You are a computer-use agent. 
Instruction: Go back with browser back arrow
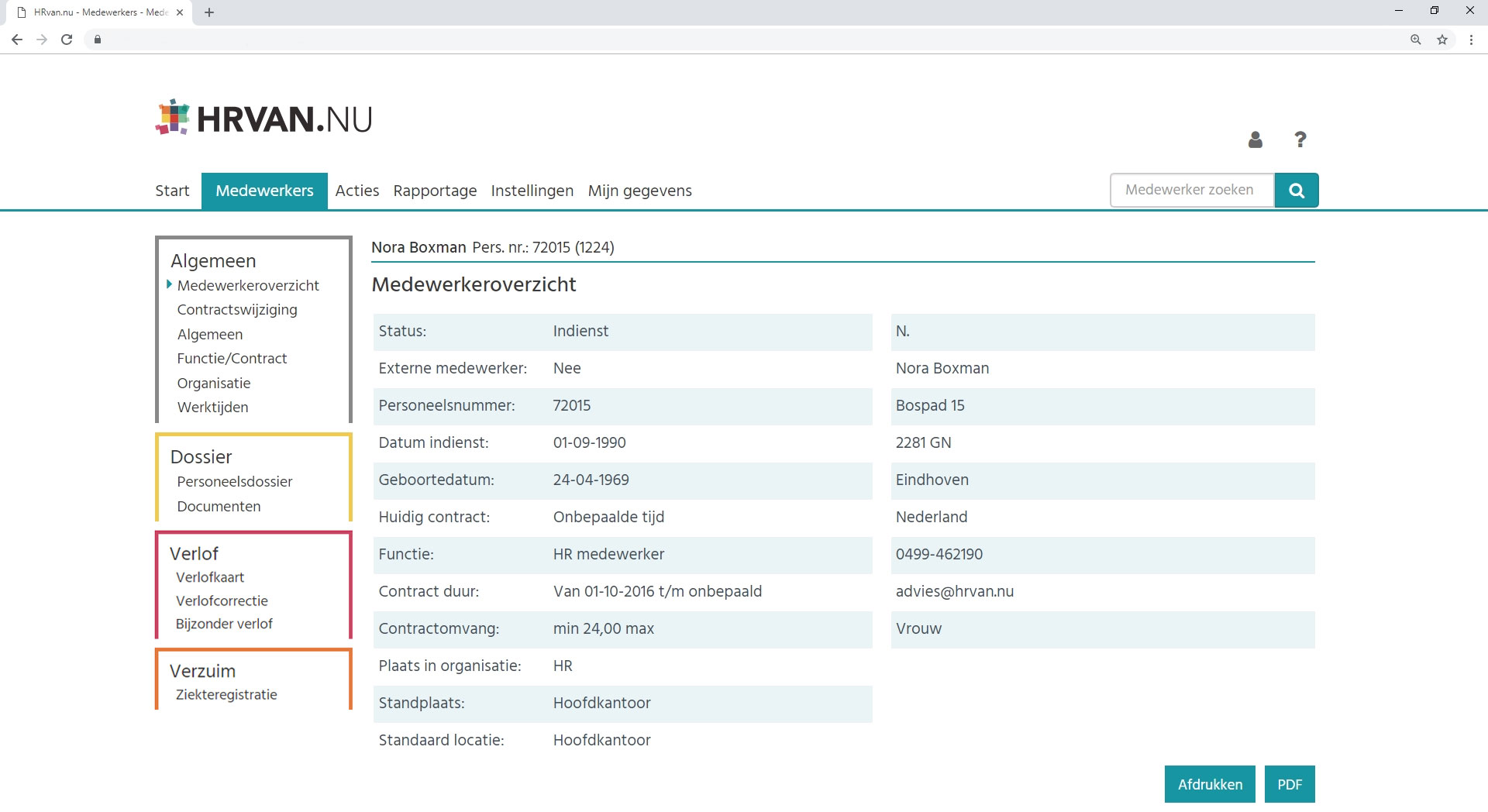click(17, 40)
